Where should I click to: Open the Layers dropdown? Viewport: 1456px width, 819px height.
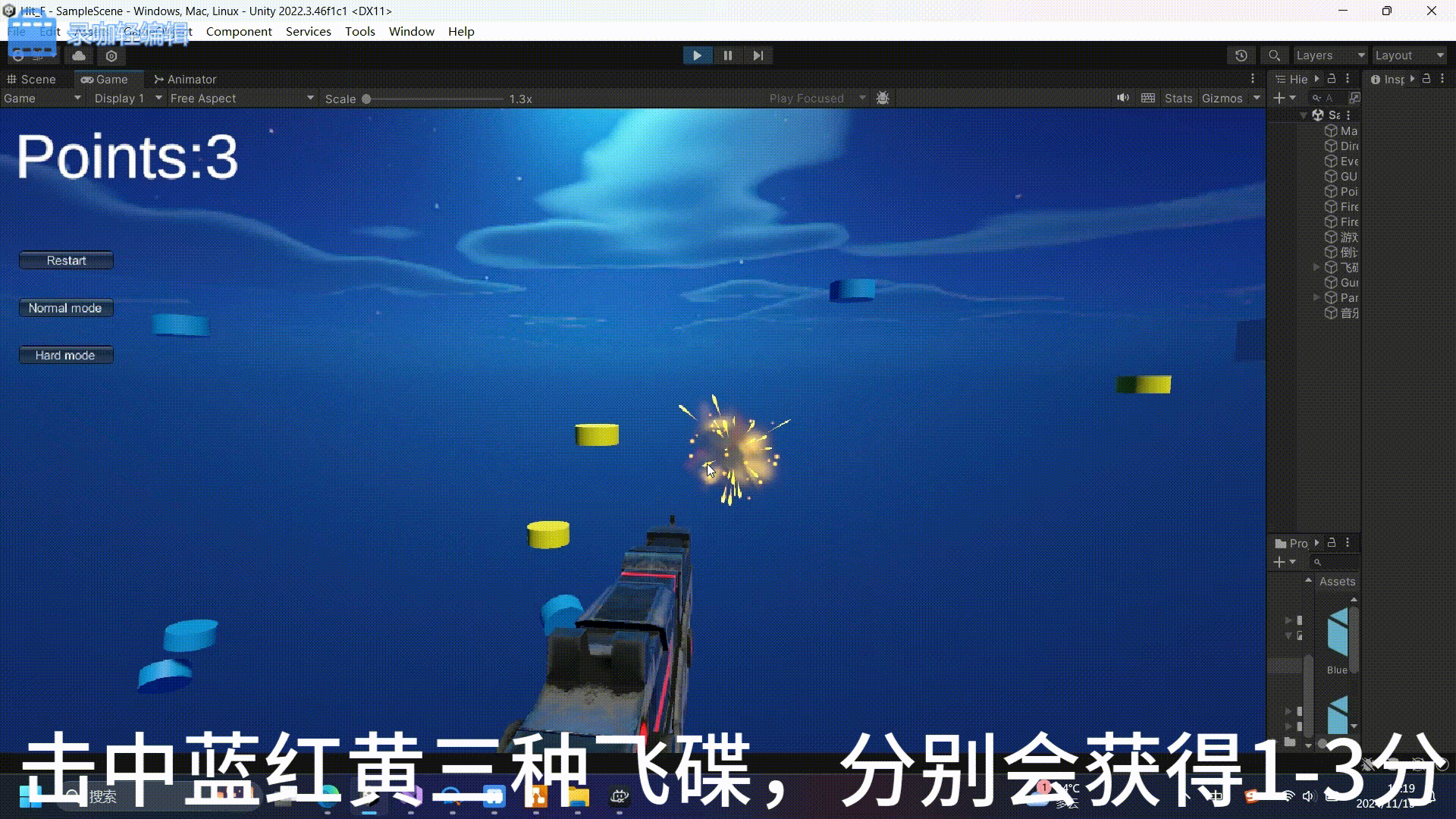click(x=1329, y=55)
